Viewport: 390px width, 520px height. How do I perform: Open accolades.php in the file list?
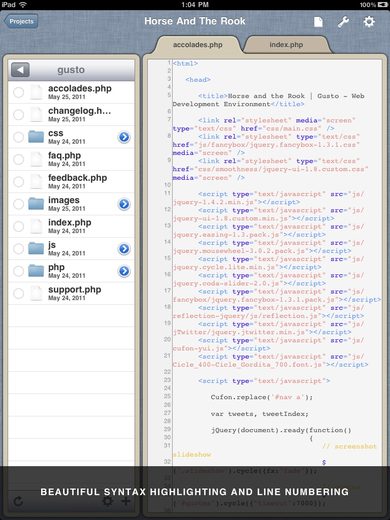point(71,92)
